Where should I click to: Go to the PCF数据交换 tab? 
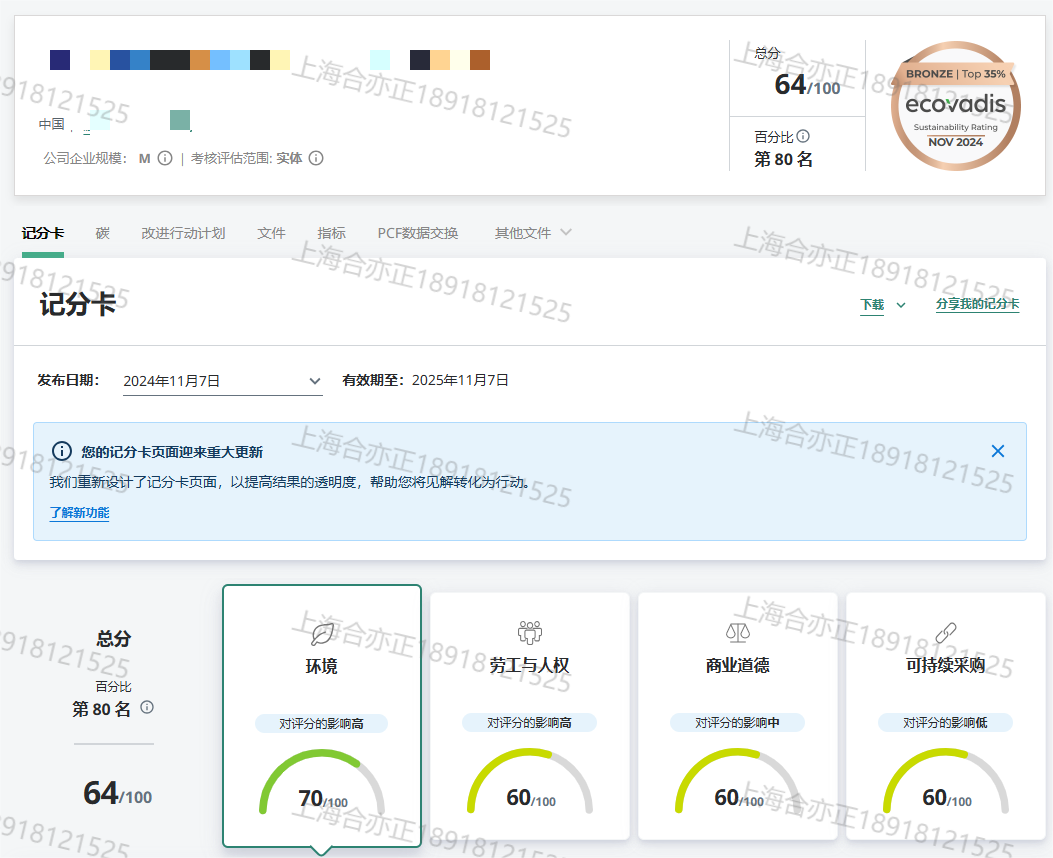pyautogui.click(x=418, y=233)
